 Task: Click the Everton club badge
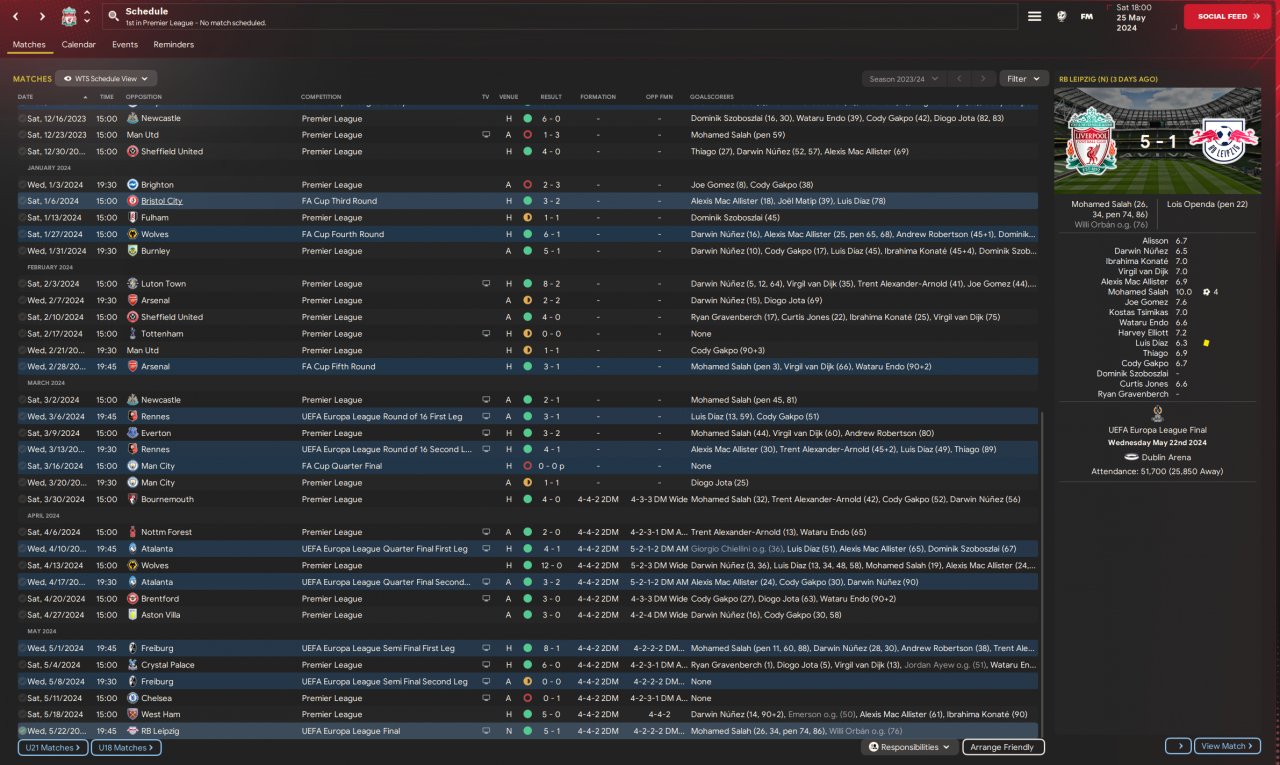132,433
